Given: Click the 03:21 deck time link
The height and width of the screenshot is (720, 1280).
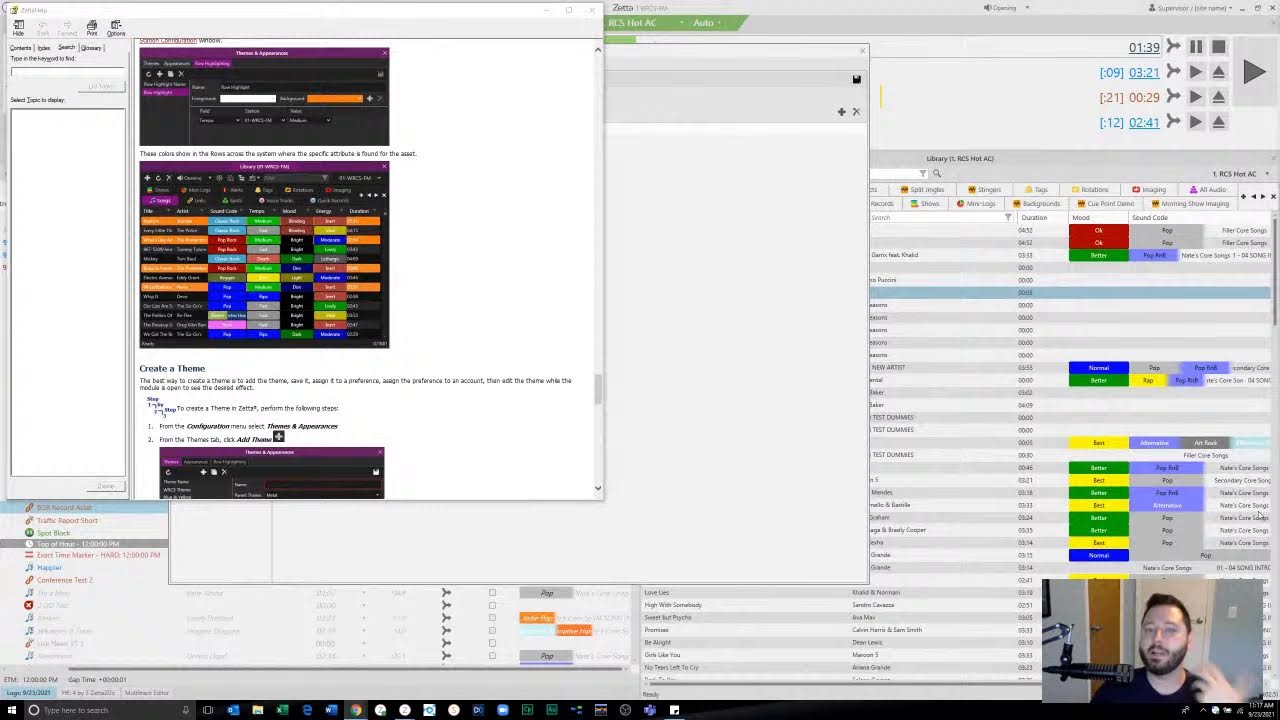Looking at the screenshot, I should click(1143, 73).
